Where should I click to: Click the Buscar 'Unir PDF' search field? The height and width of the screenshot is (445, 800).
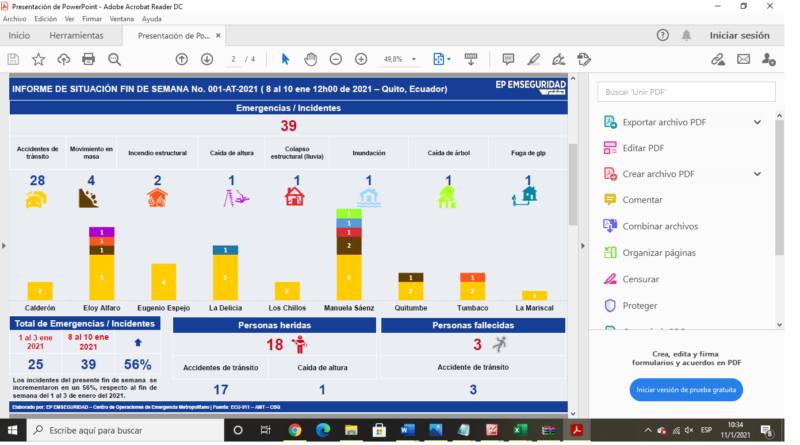(x=686, y=92)
